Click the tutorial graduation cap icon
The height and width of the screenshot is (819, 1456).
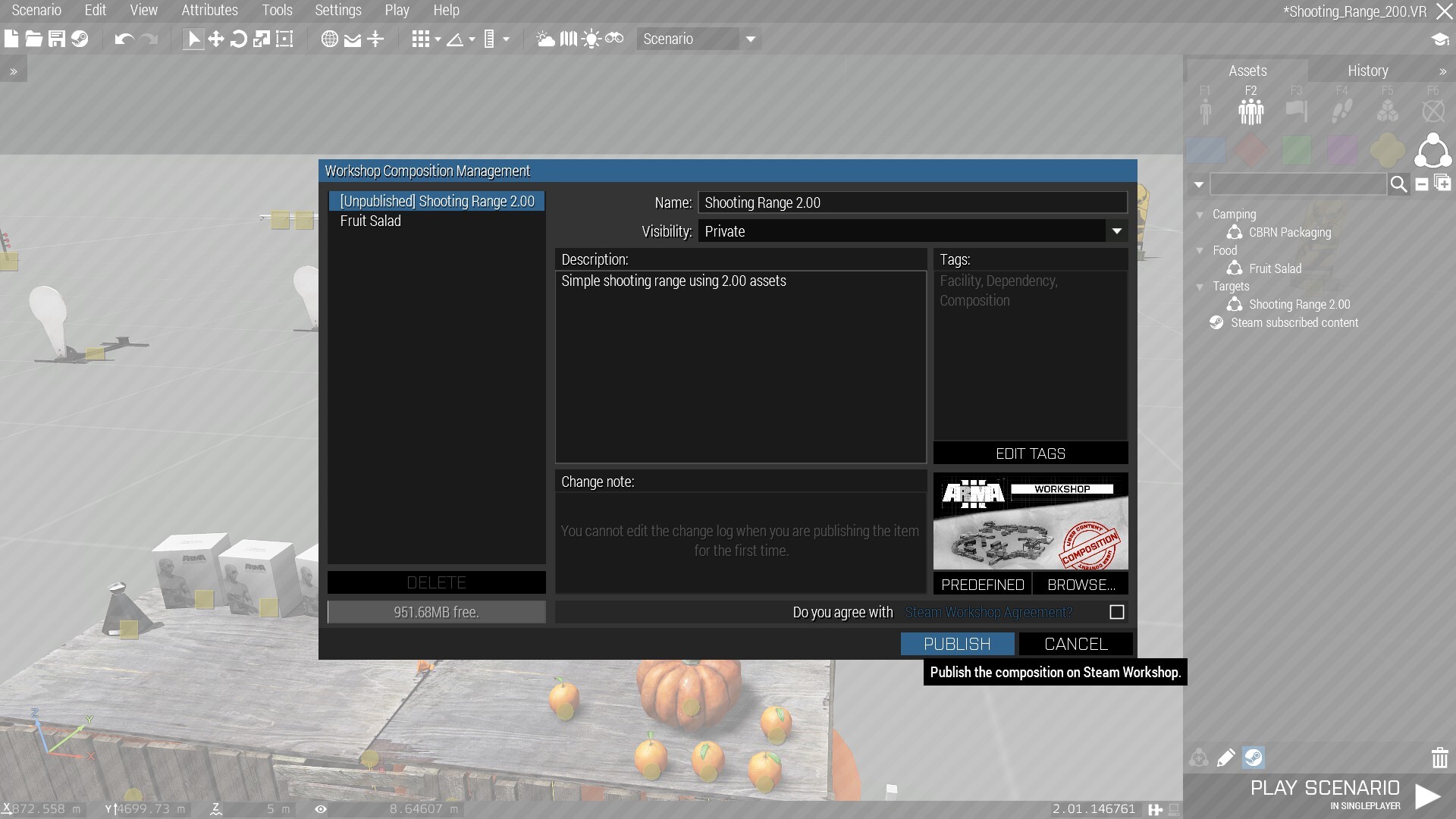pos(1439,39)
